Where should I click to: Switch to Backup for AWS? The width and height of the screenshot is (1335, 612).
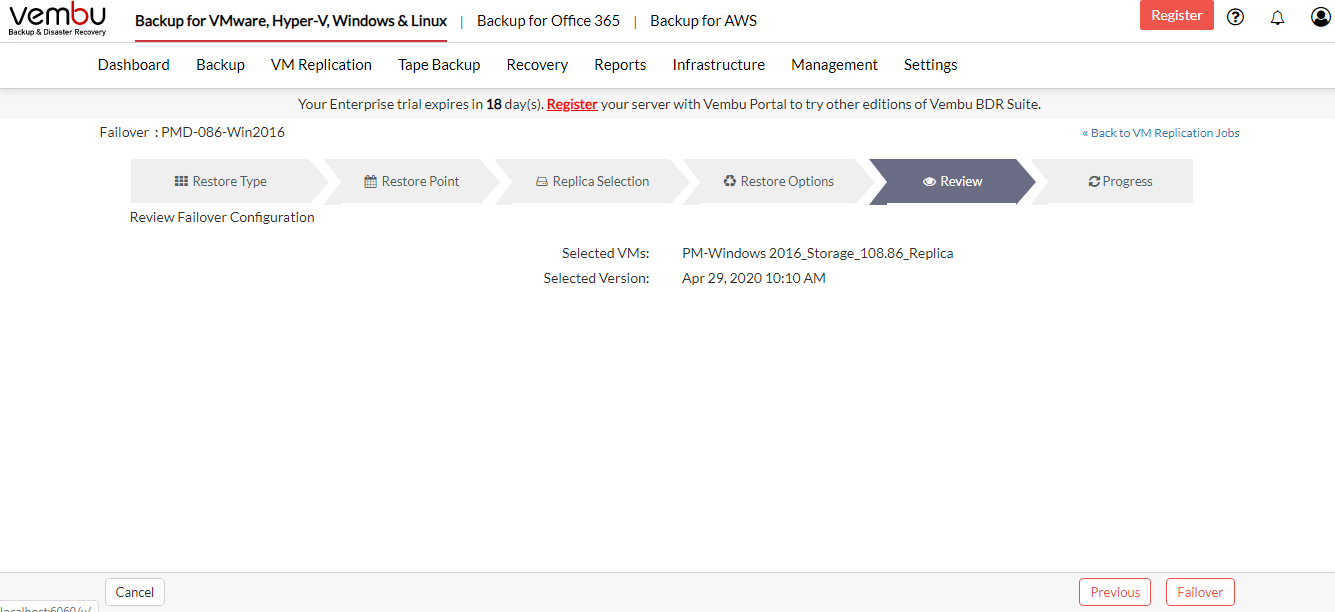(703, 21)
